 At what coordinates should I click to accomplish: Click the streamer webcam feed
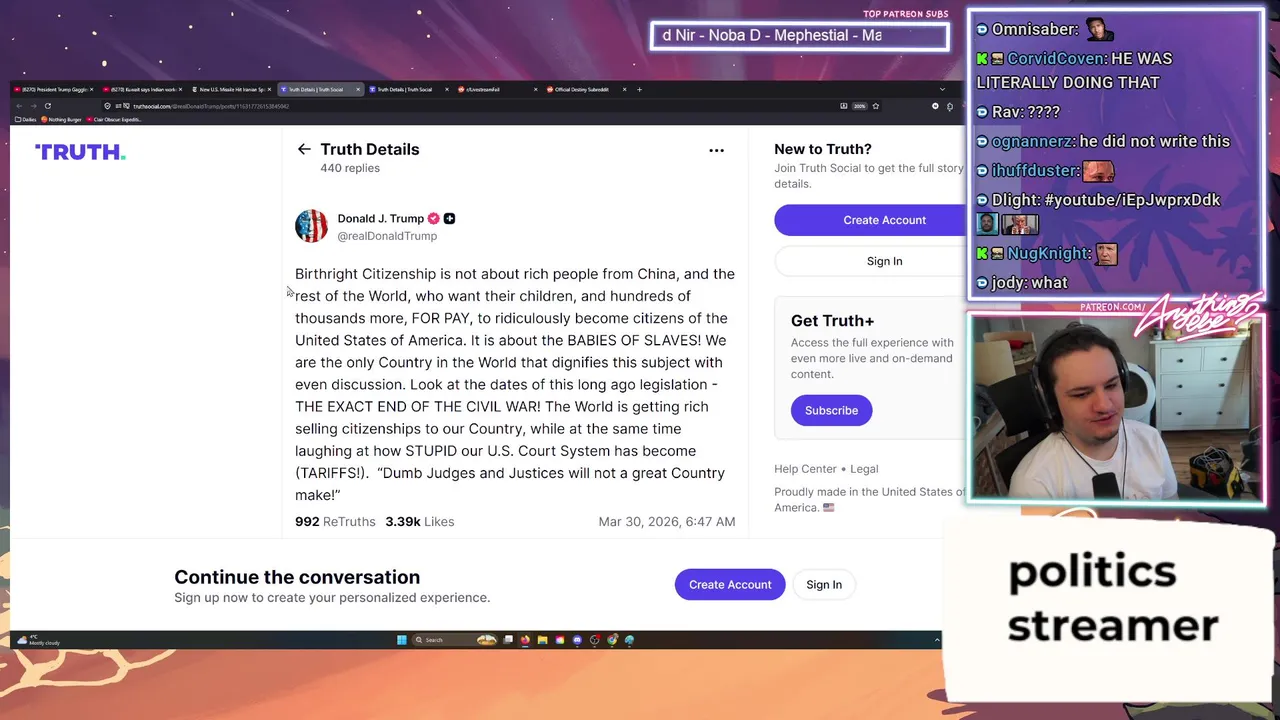pyautogui.click(x=1116, y=407)
